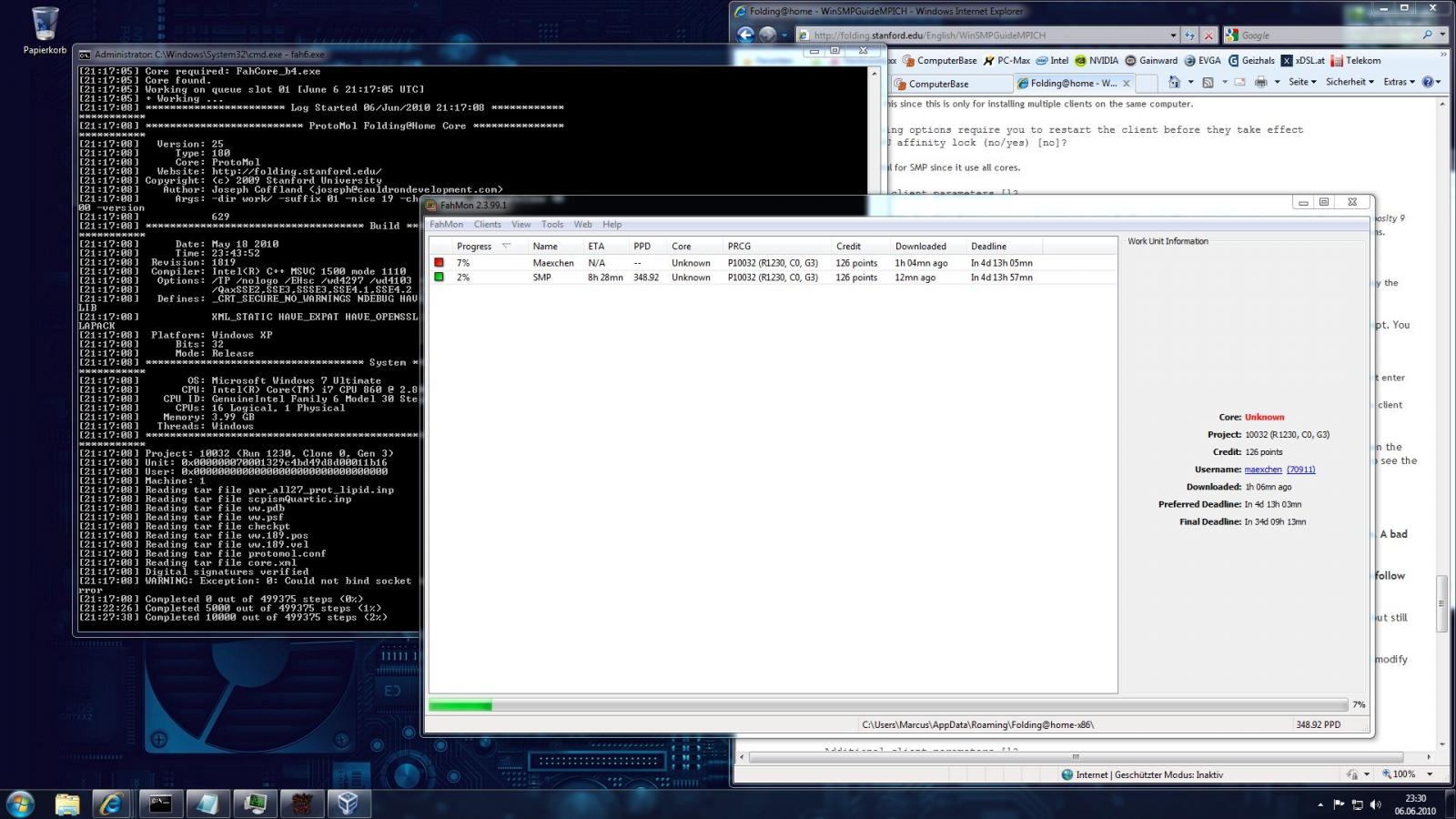1456x819 pixels.
Task: Click the IE Print icon
Action: 1260,82
